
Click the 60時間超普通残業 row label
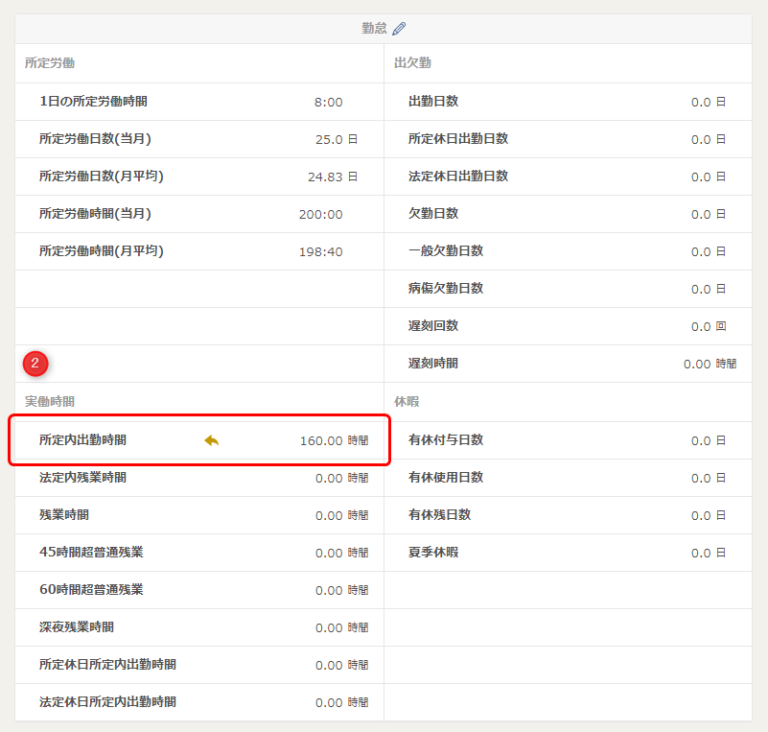(90, 590)
